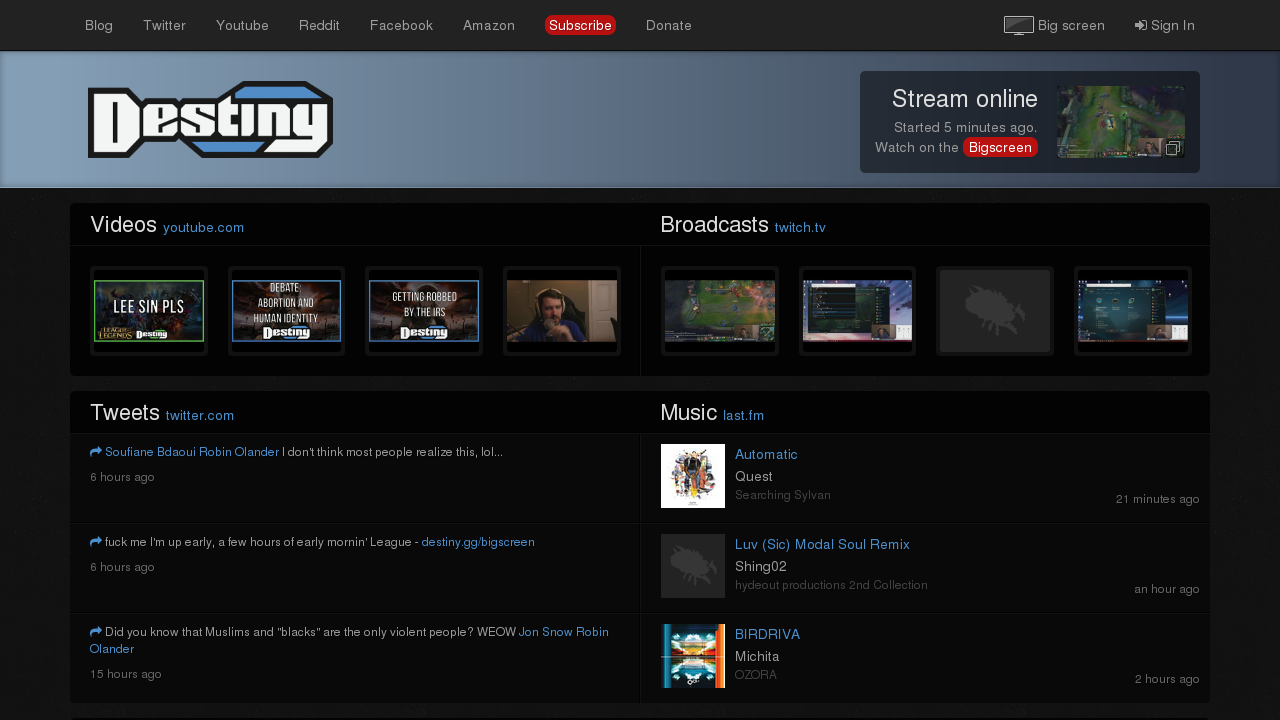1280x720 pixels.
Task: Open the live stream preview thumbnail
Action: tap(1121, 122)
